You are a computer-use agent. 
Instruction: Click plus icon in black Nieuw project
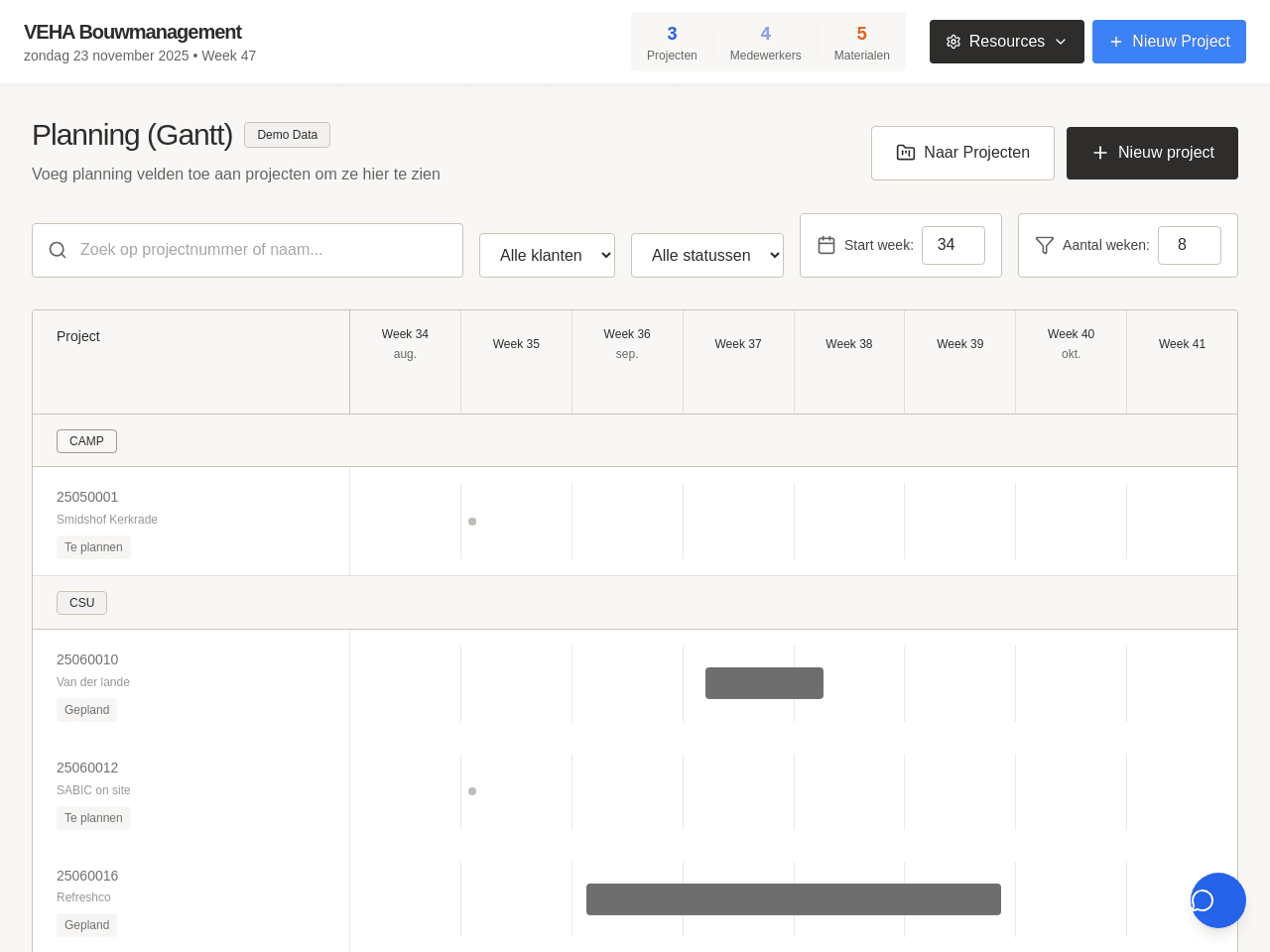[1100, 153]
